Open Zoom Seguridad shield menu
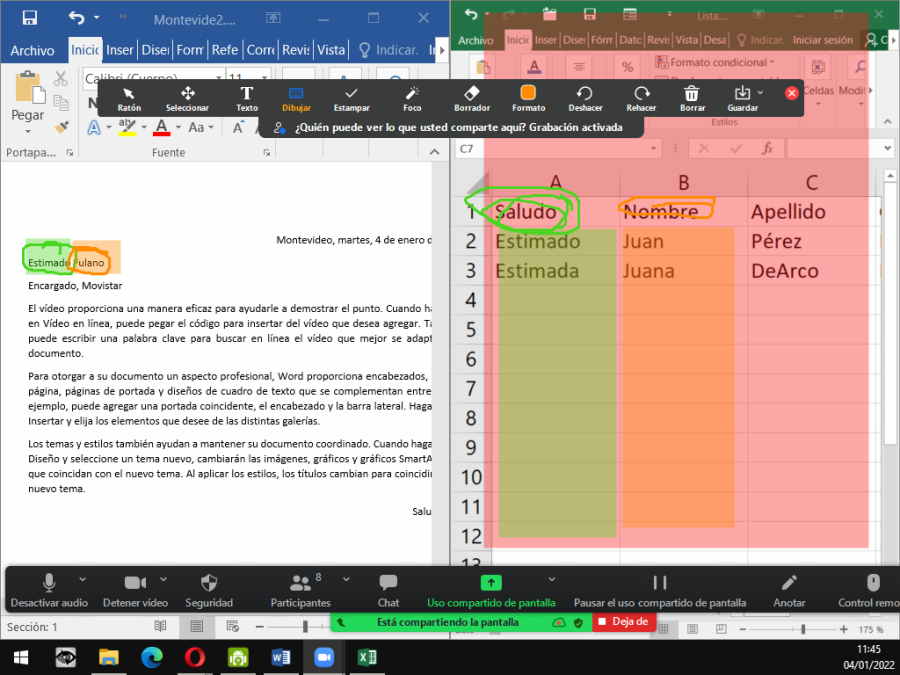 click(209, 591)
